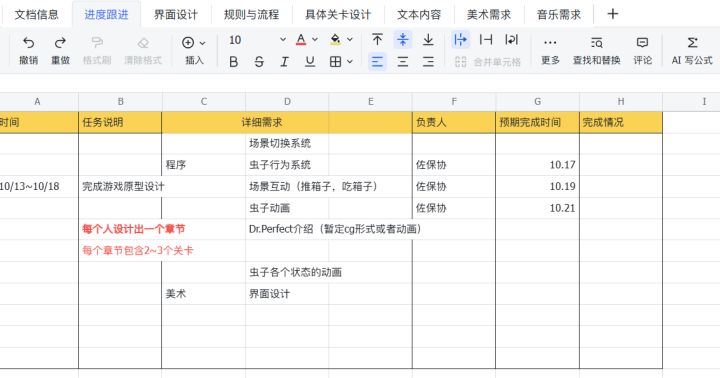The image size is (720, 378).
Task: Activate the format painter (格式刷)
Action: coord(97,50)
